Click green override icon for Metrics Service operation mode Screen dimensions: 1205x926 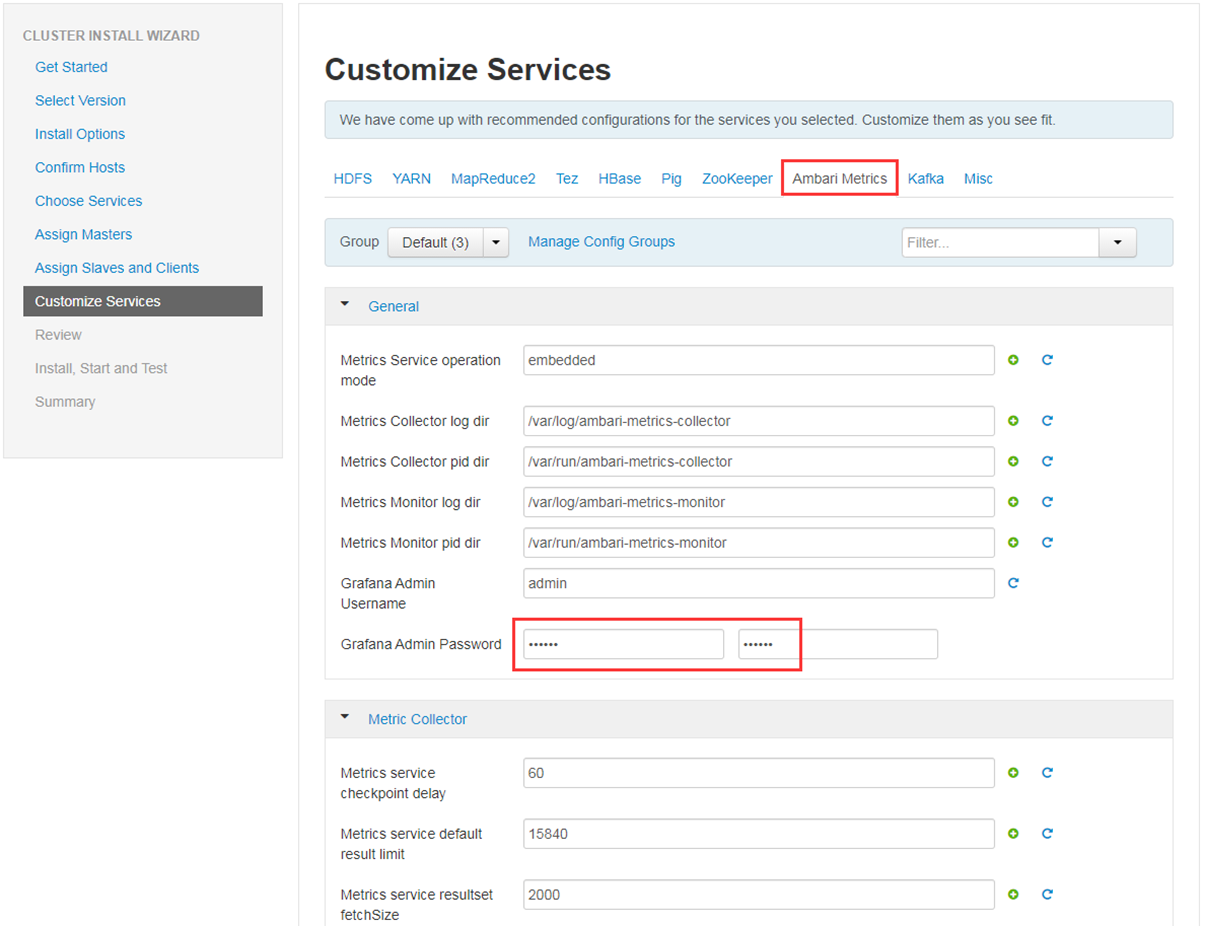1013,360
